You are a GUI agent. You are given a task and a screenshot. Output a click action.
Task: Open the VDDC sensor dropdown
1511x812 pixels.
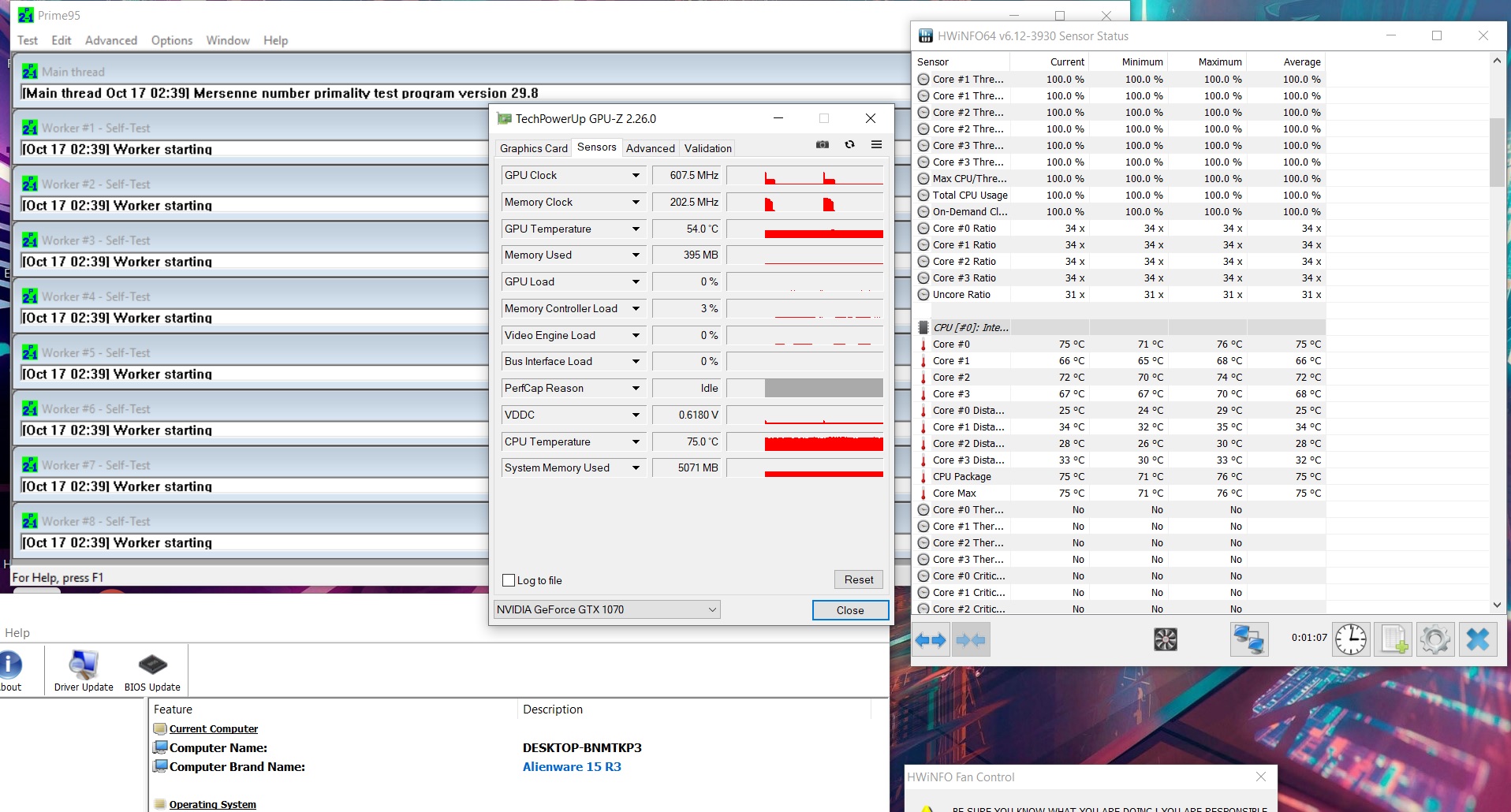636,415
